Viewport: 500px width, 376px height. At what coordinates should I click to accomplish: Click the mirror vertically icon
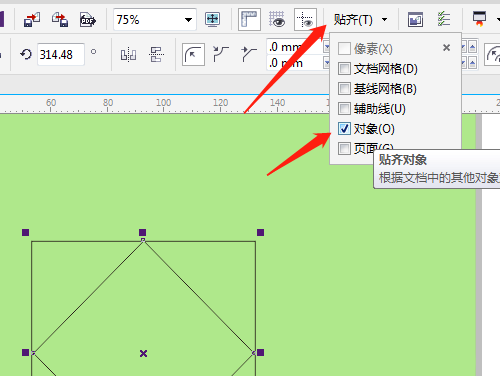pyautogui.click(x=156, y=54)
